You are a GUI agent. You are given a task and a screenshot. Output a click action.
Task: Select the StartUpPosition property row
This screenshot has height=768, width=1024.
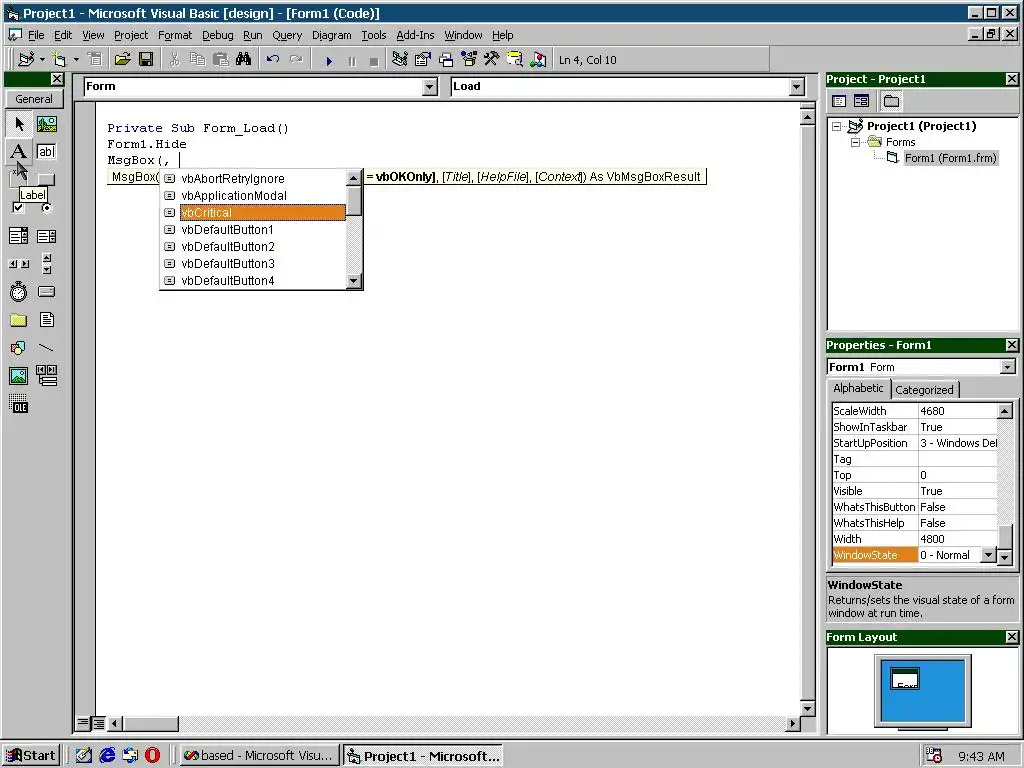pyautogui.click(x=914, y=443)
